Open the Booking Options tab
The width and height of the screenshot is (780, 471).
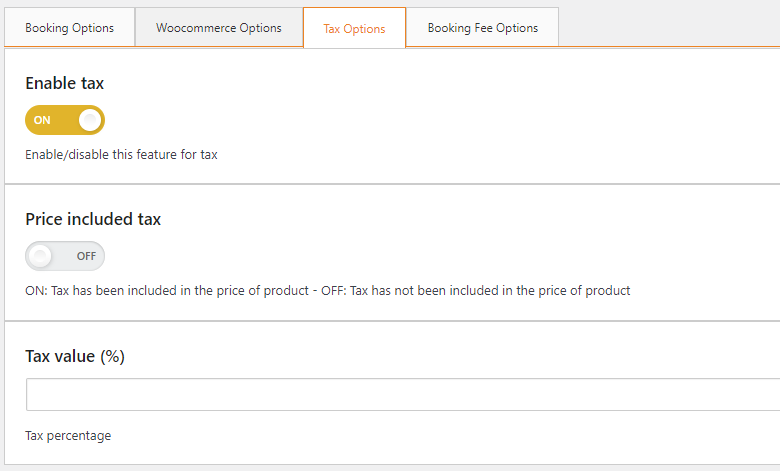pos(70,27)
